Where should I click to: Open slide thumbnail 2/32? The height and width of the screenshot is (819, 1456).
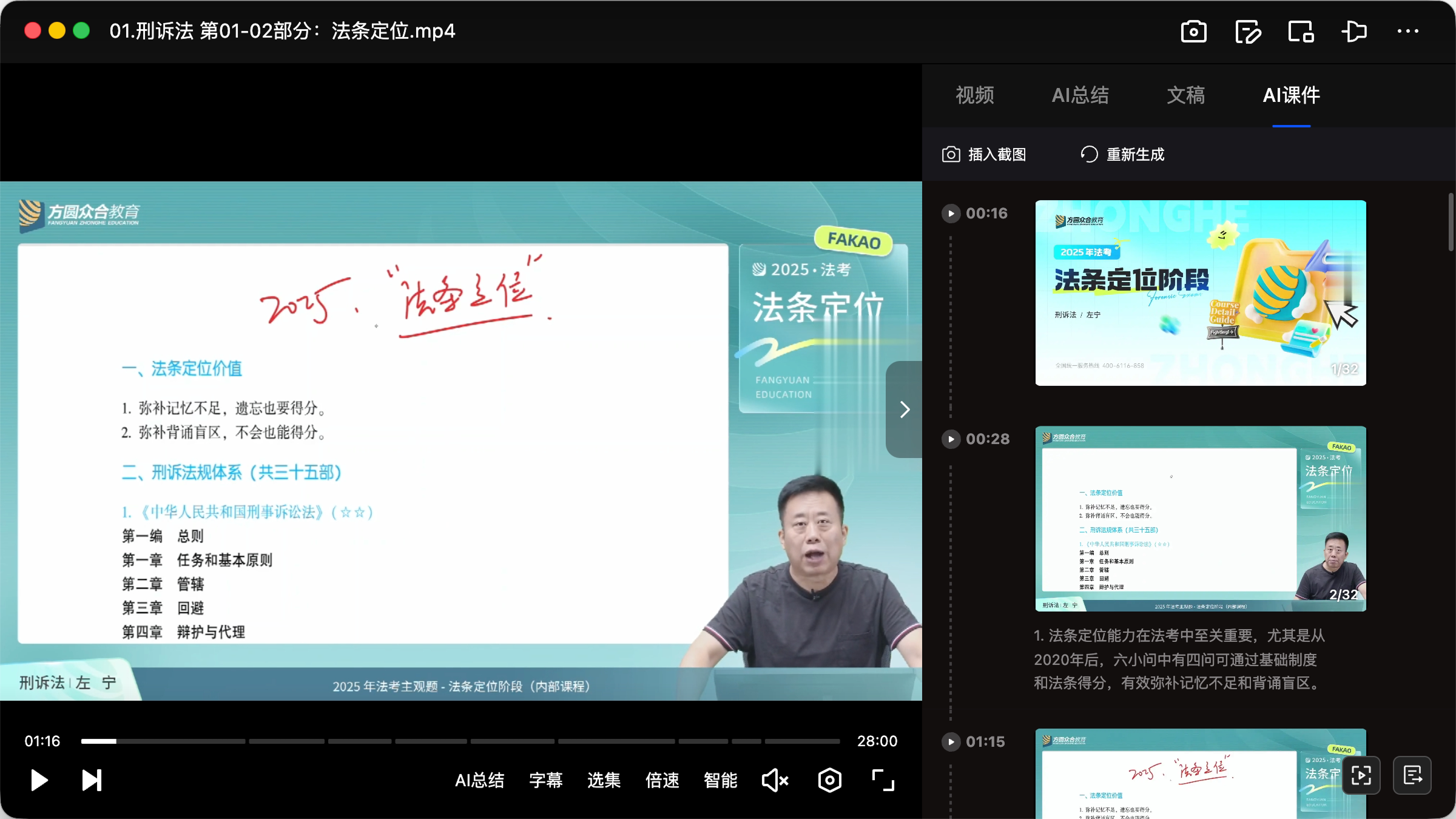coord(1201,519)
